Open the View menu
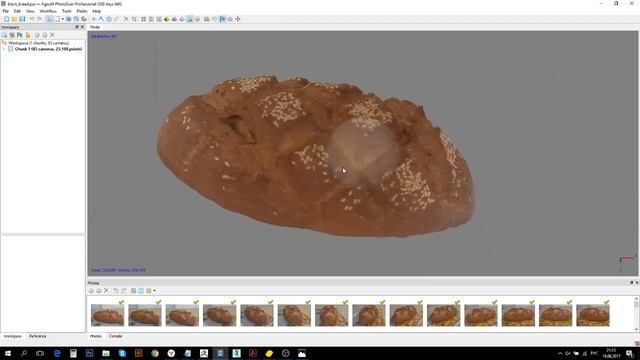 tap(30, 11)
